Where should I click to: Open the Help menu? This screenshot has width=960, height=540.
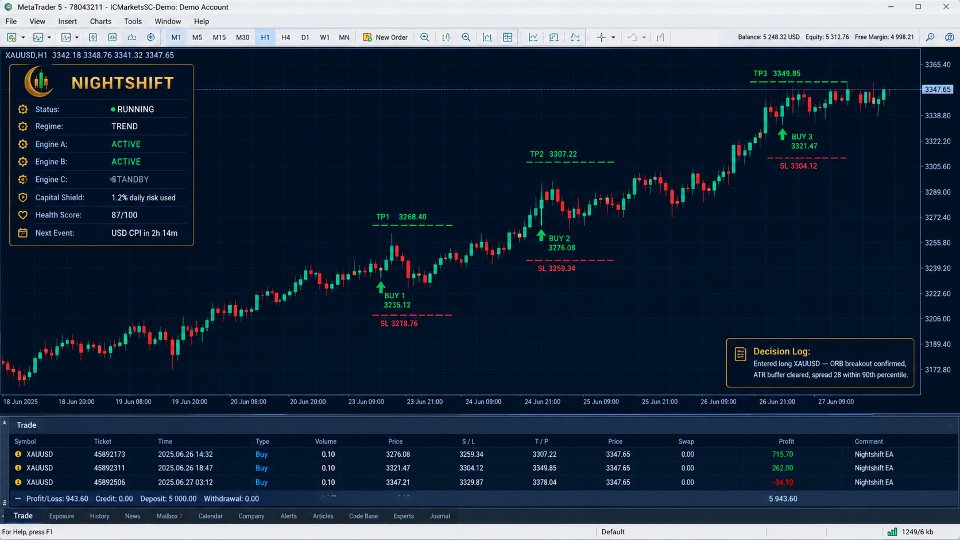click(x=201, y=21)
